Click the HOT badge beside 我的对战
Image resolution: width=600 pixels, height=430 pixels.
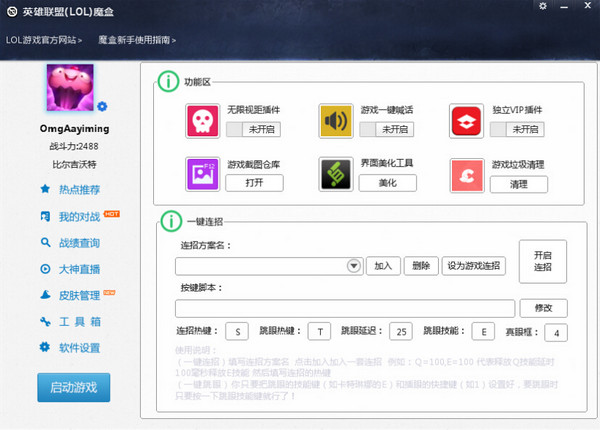(112, 214)
